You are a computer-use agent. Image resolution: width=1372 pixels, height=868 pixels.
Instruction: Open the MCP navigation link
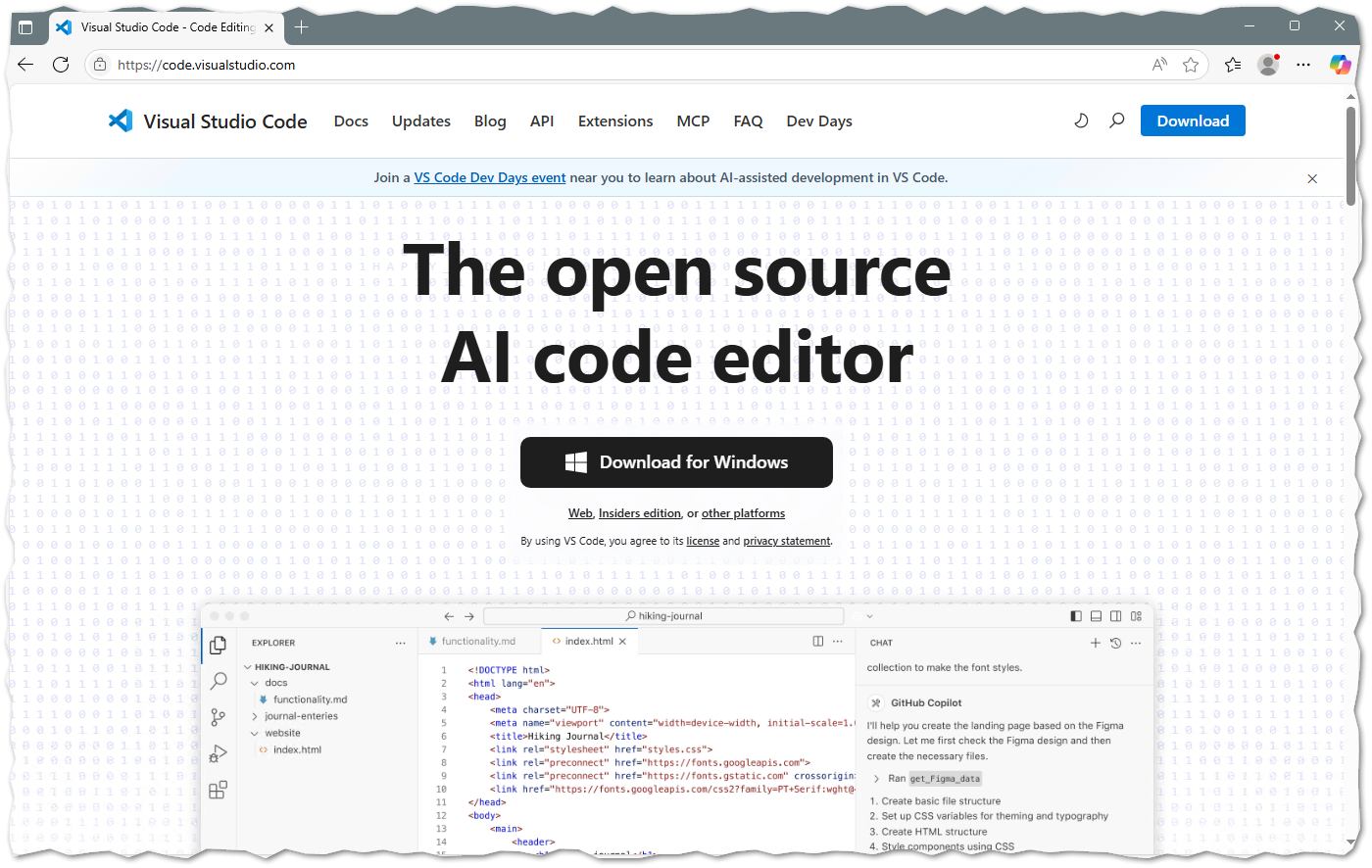pyautogui.click(x=693, y=121)
